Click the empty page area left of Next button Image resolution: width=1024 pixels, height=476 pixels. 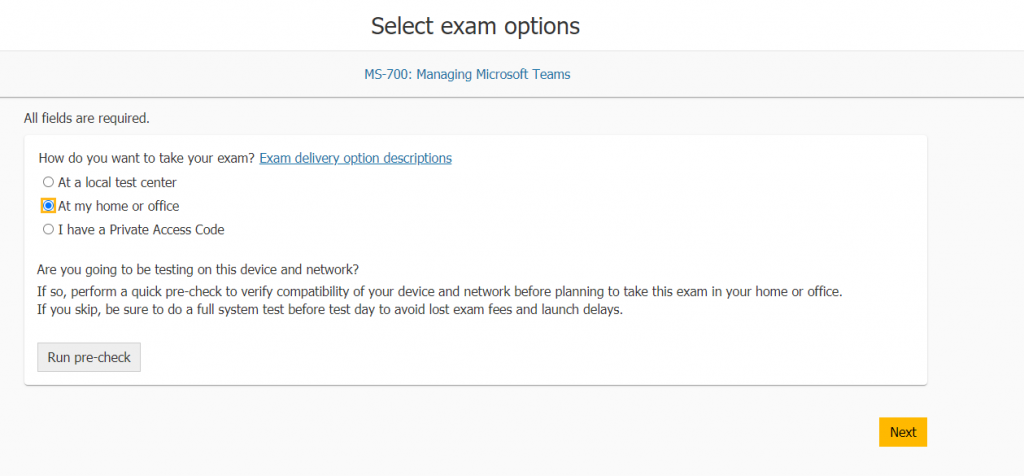click(500, 432)
